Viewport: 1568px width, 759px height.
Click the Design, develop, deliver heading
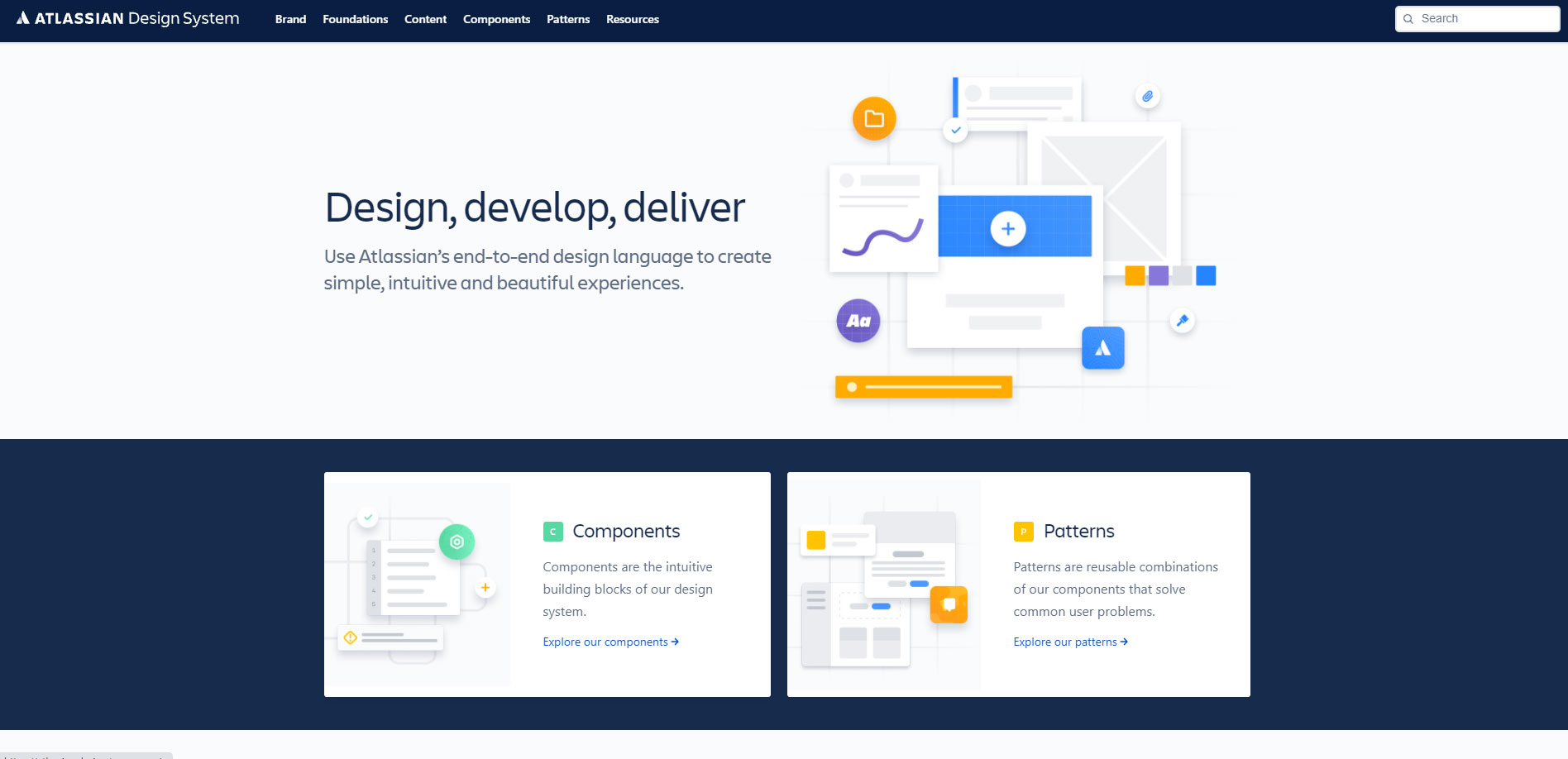tap(534, 208)
